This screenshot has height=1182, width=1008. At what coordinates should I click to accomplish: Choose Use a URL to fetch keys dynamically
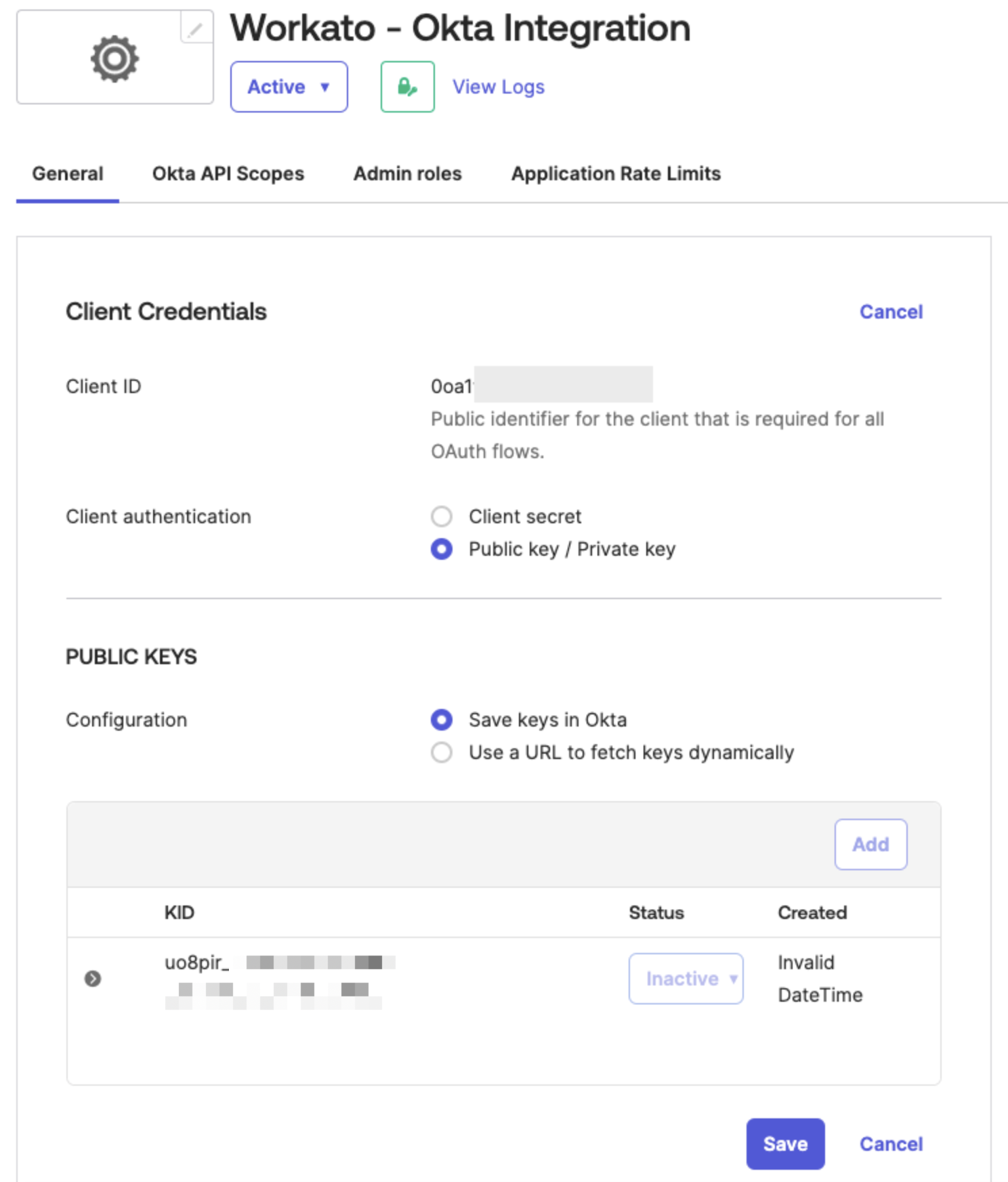click(442, 752)
